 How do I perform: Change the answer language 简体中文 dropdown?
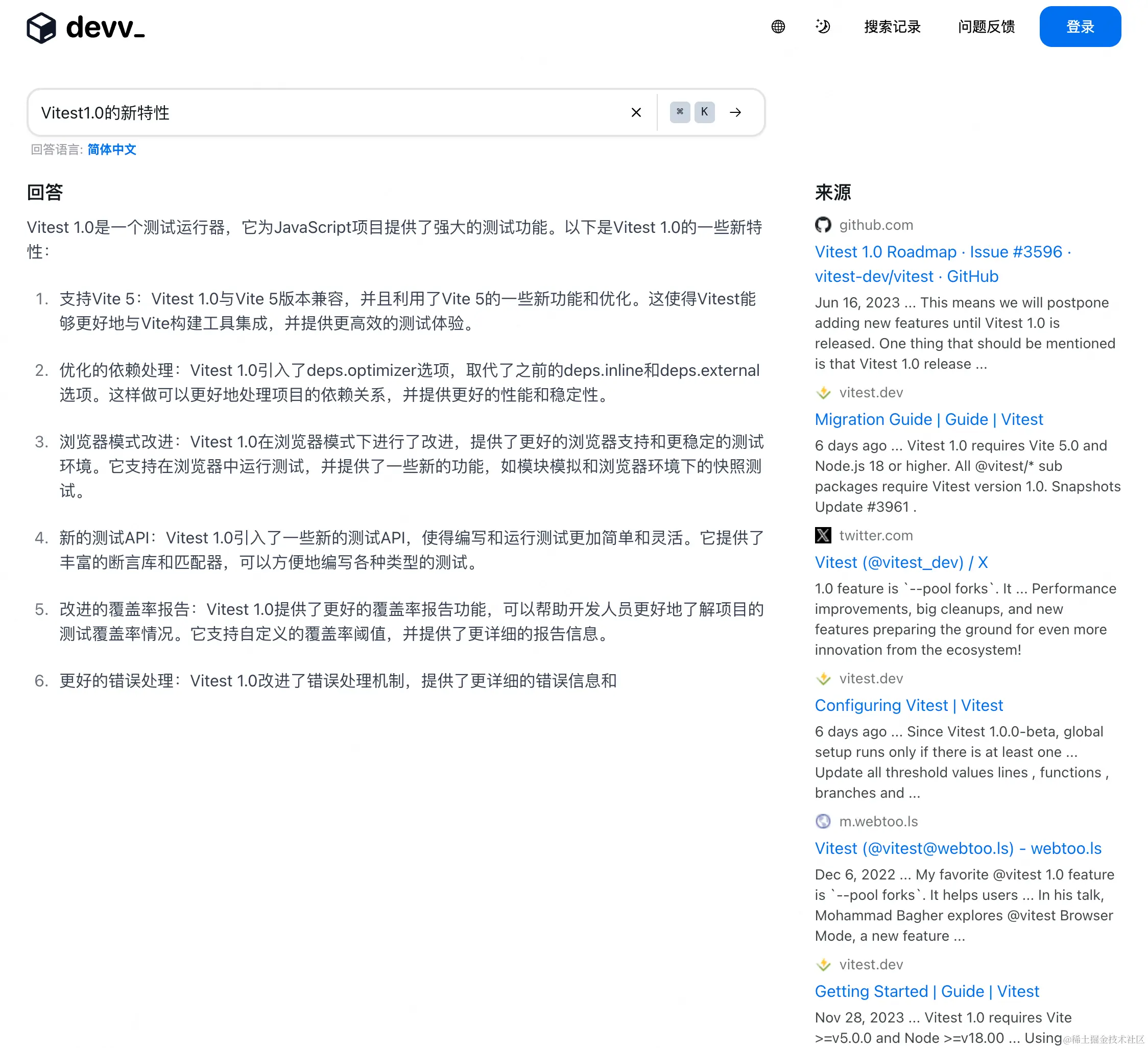point(112,149)
